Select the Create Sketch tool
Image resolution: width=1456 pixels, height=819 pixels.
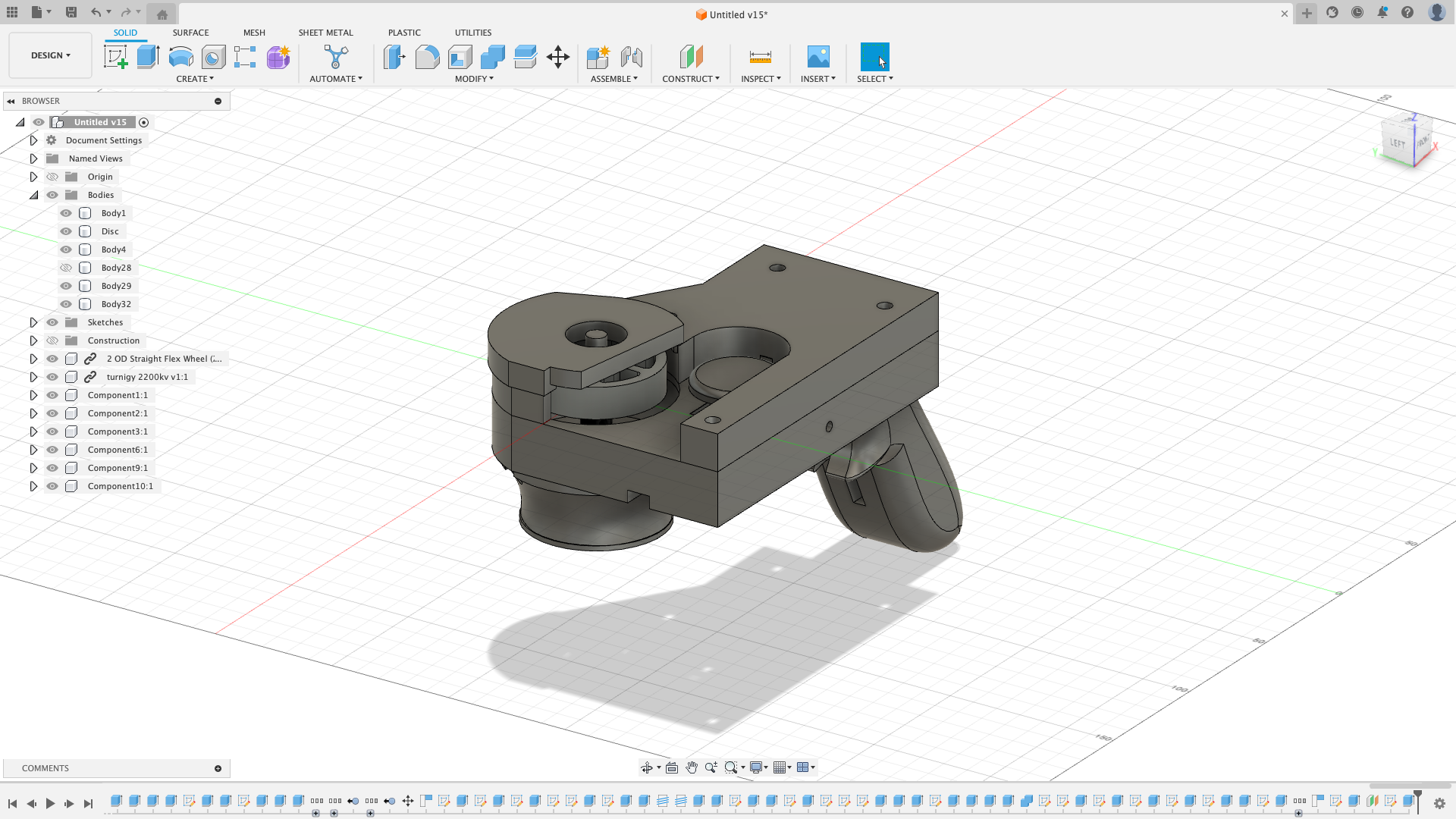click(x=116, y=55)
